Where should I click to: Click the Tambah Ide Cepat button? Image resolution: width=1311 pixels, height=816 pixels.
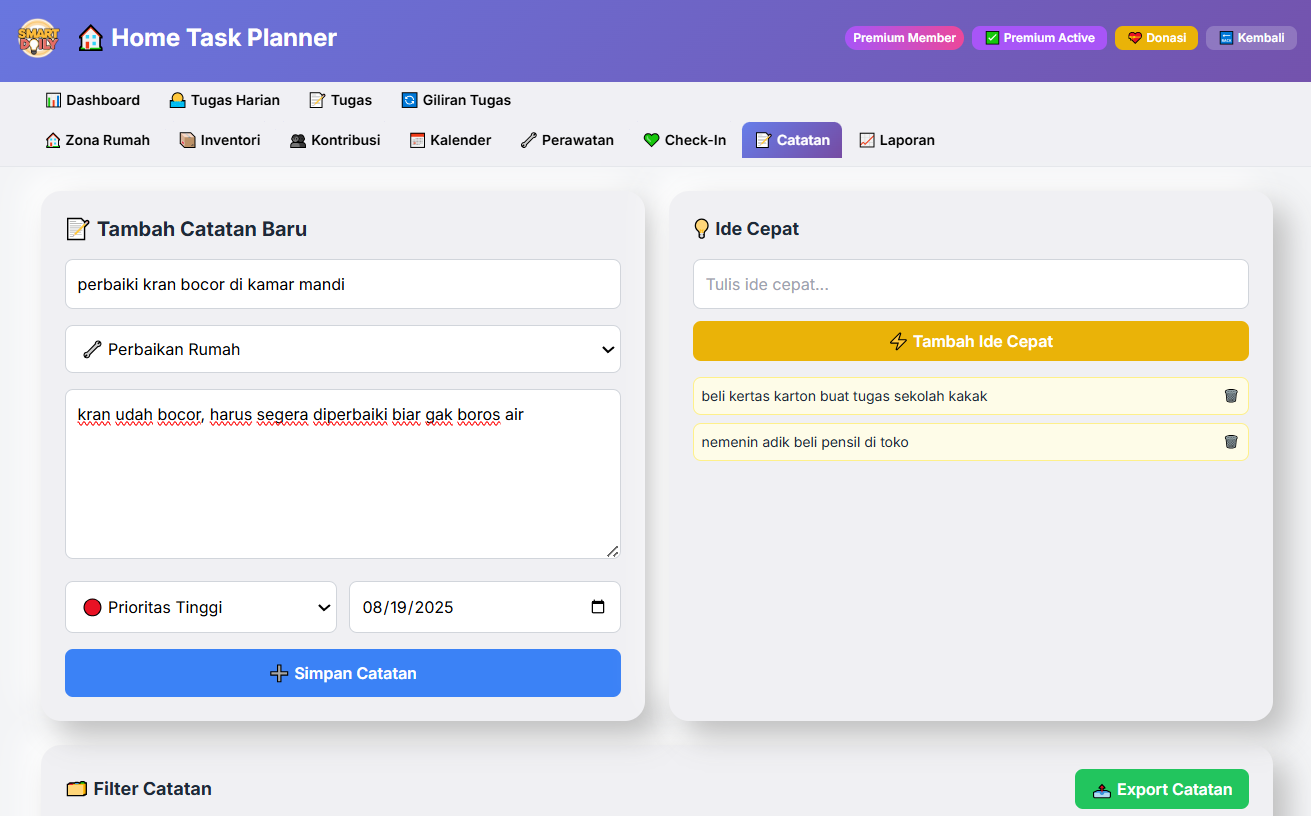[970, 341]
